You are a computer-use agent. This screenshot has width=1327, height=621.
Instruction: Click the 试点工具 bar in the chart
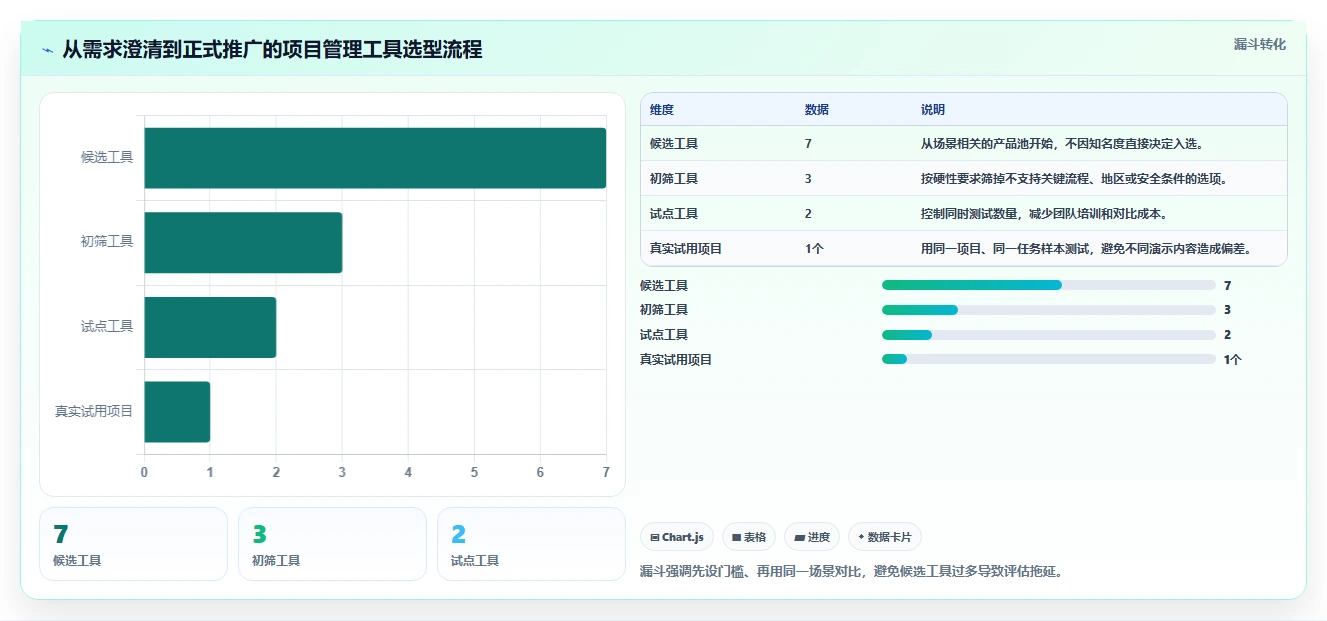pos(210,327)
